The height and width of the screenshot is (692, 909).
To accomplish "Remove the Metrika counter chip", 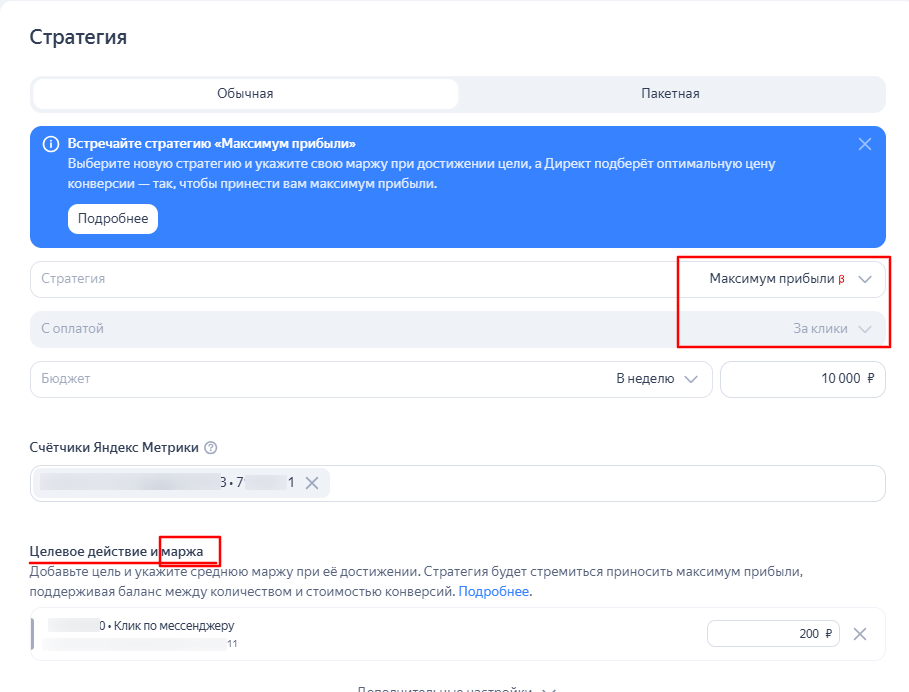I will pyautogui.click(x=312, y=483).
